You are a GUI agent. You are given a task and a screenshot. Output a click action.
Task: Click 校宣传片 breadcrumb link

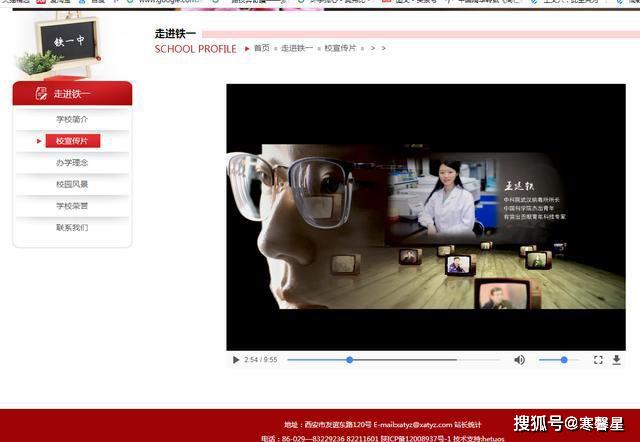pyautogui.click(x=340, y=48)
